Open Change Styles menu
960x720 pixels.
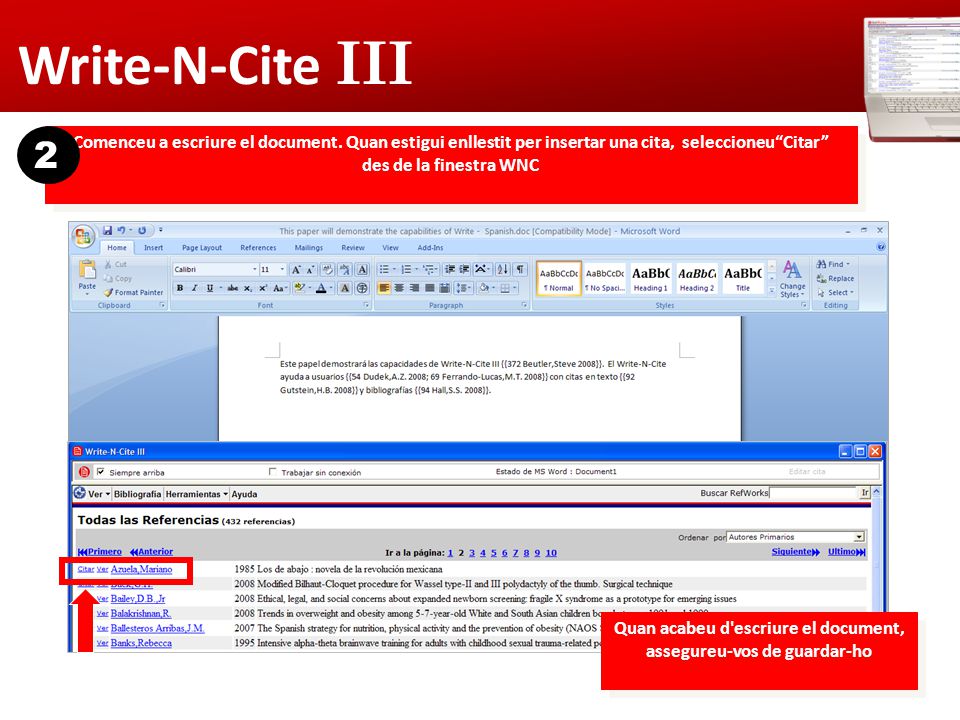coord(792,279)
